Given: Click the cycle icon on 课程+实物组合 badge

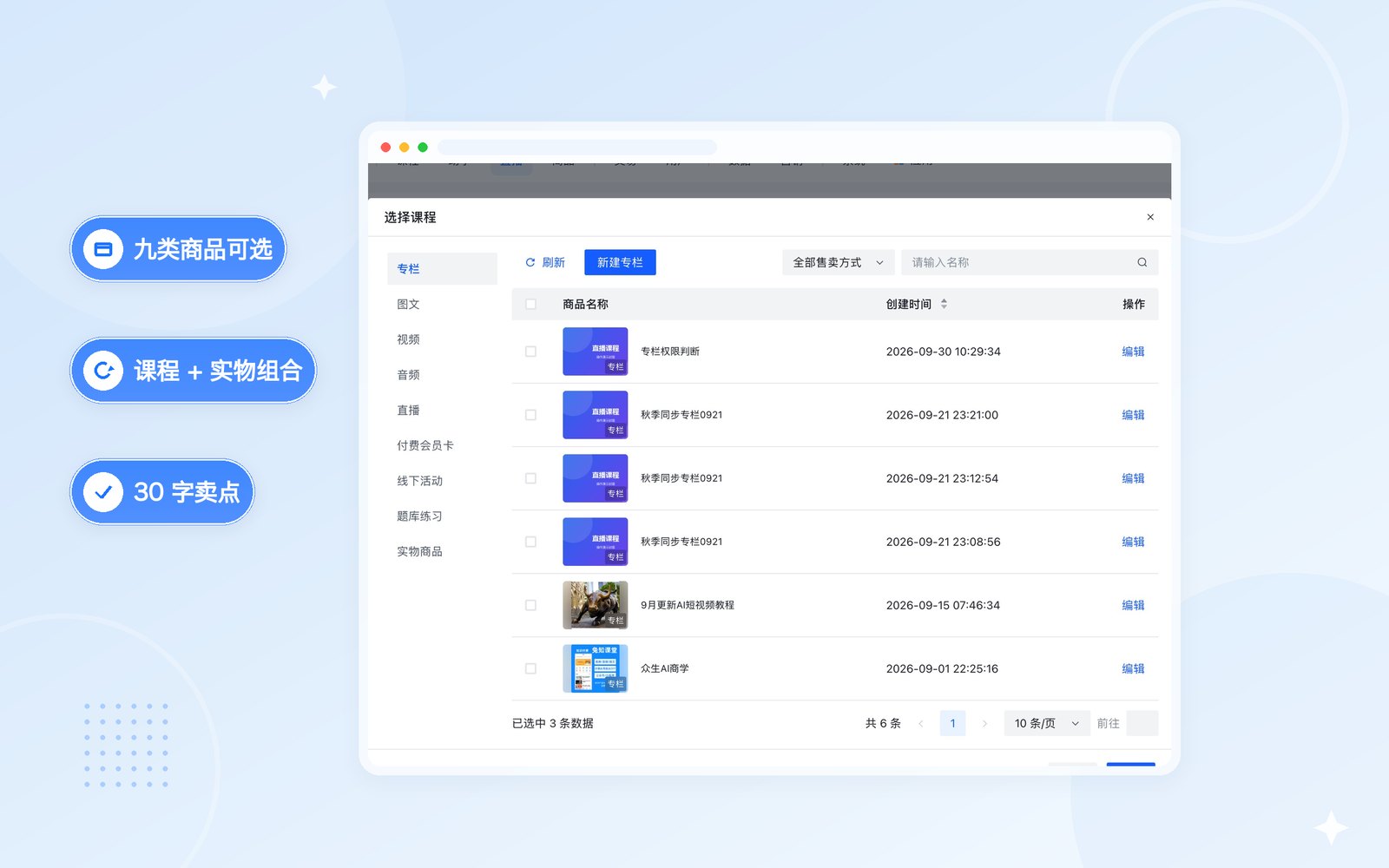Looking at the screenshot, I should pos(103,371).
